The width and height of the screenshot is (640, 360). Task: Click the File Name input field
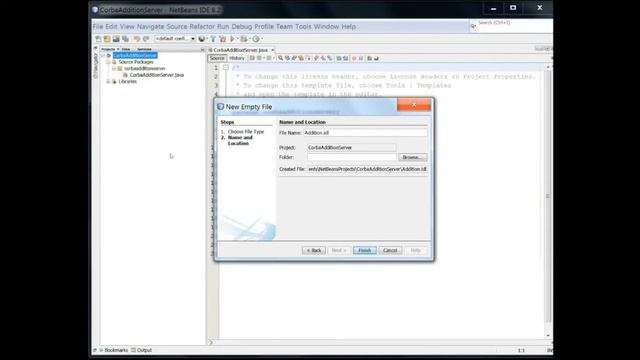(365, 133)
